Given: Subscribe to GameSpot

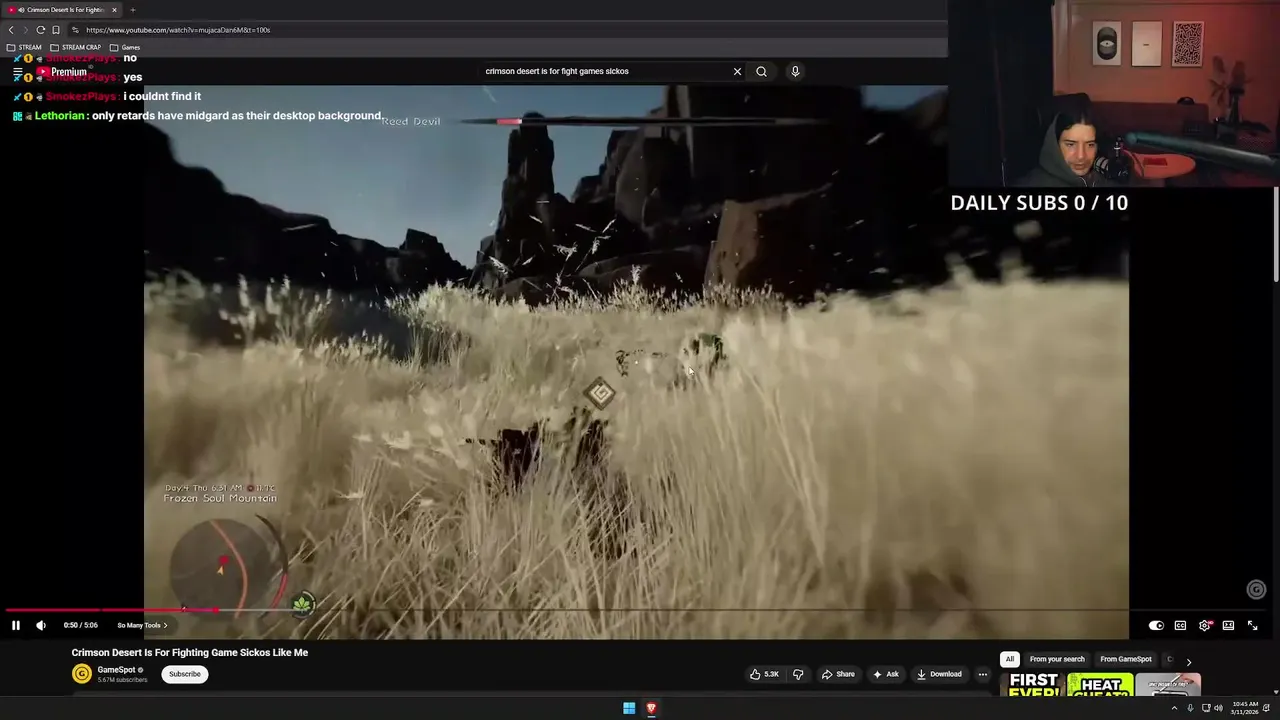Looking at the screenshot, I should pos(184,674).
